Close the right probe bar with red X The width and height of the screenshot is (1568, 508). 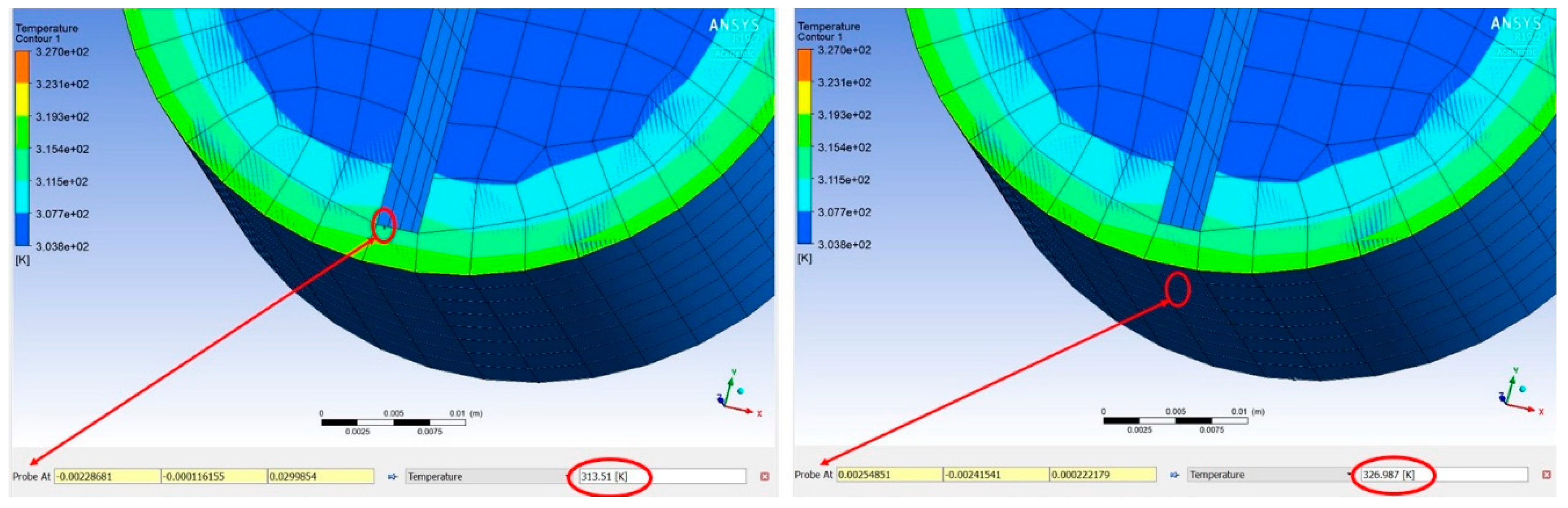1546,475
